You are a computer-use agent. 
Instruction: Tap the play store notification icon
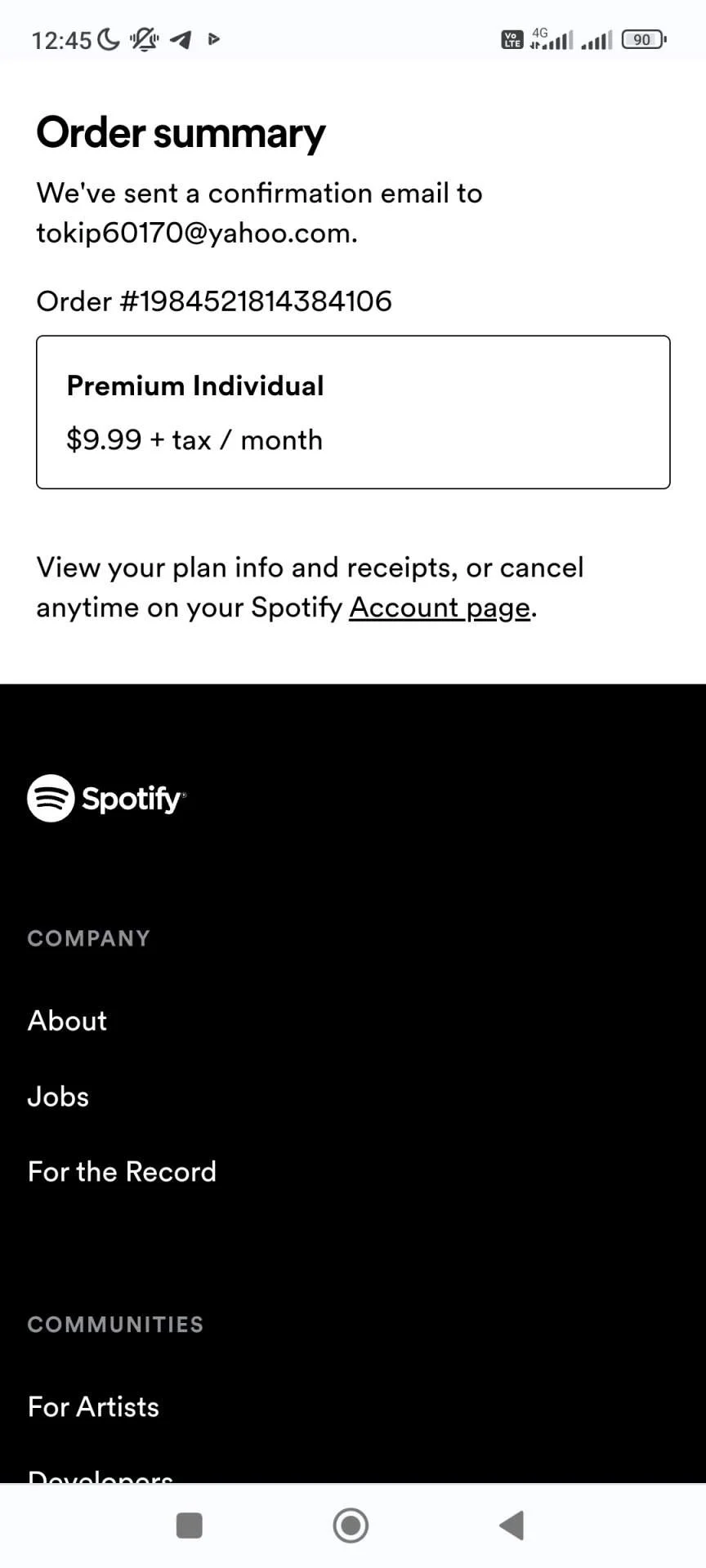pyautogui.click(x=214, y=38)
